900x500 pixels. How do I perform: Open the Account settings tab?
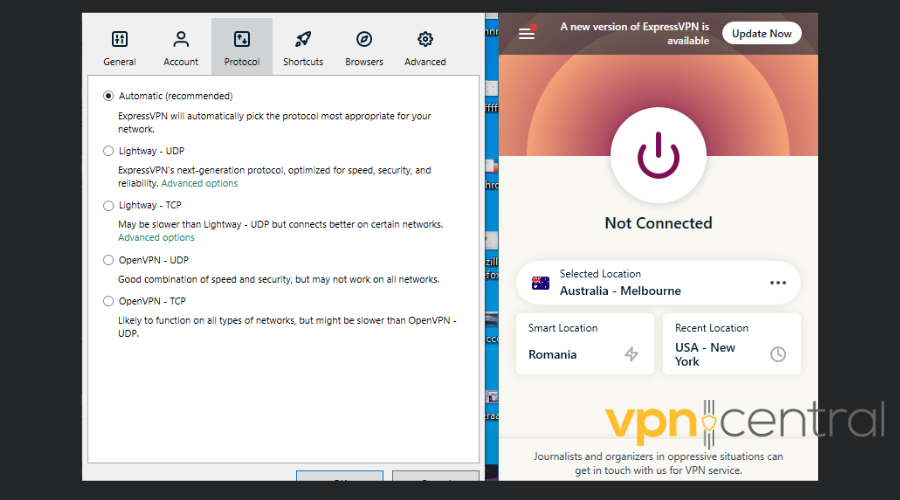coord(181,47)
